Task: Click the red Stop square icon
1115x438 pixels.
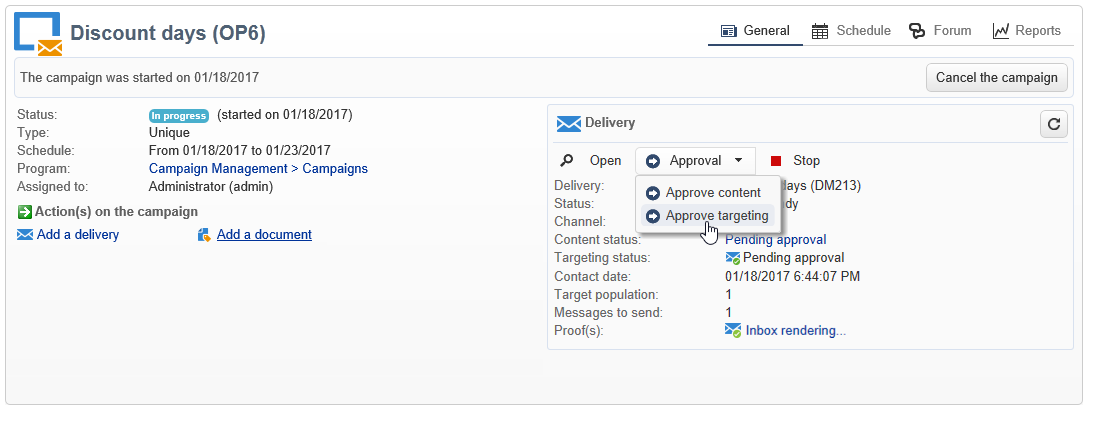Action: coord(776,161)
